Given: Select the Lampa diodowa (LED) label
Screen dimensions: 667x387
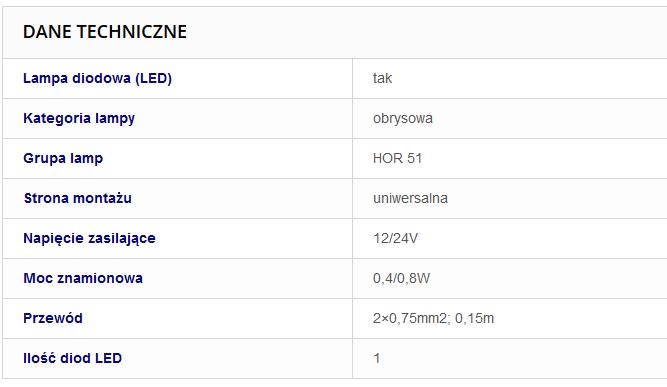Looking at the screenshot, I should point(97,78).
